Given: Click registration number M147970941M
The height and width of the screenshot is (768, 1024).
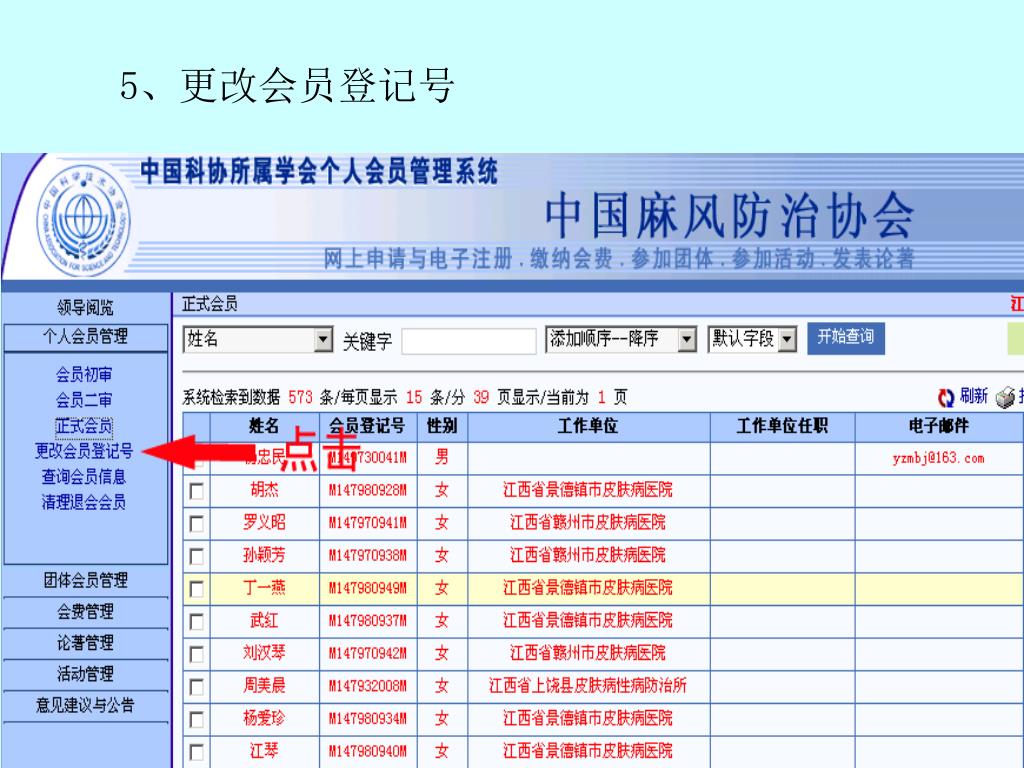Looking at the screenshot, I should [368, 523].
